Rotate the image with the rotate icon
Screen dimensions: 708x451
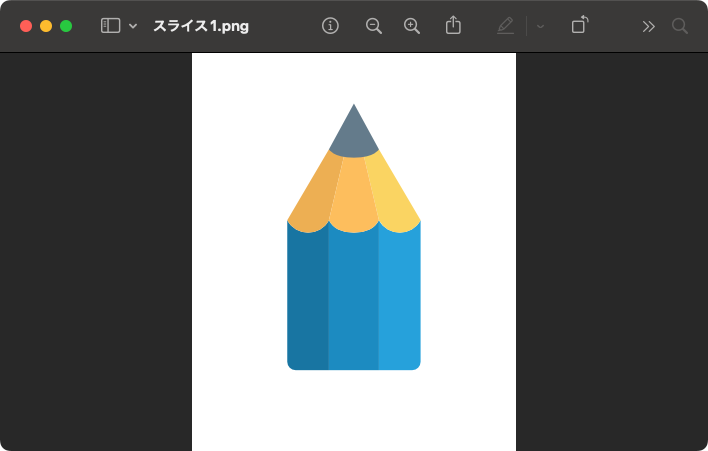point(580,26)
